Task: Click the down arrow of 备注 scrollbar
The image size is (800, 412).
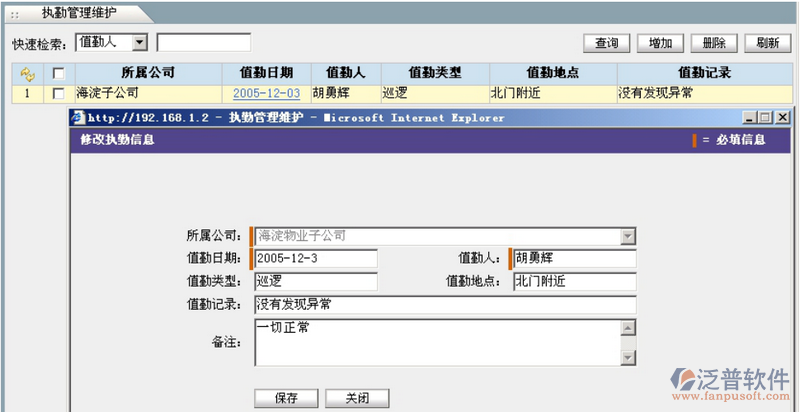Action: click(x=628, y=357)
